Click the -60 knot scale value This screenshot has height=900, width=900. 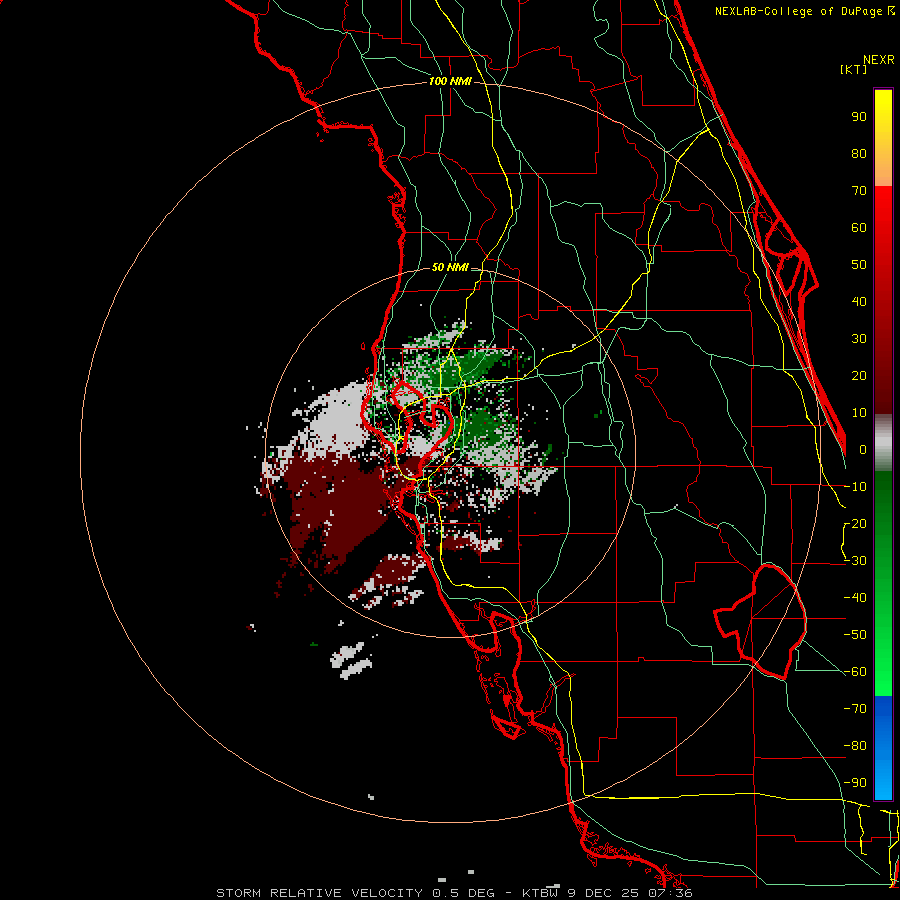click(x=855, y=672)
